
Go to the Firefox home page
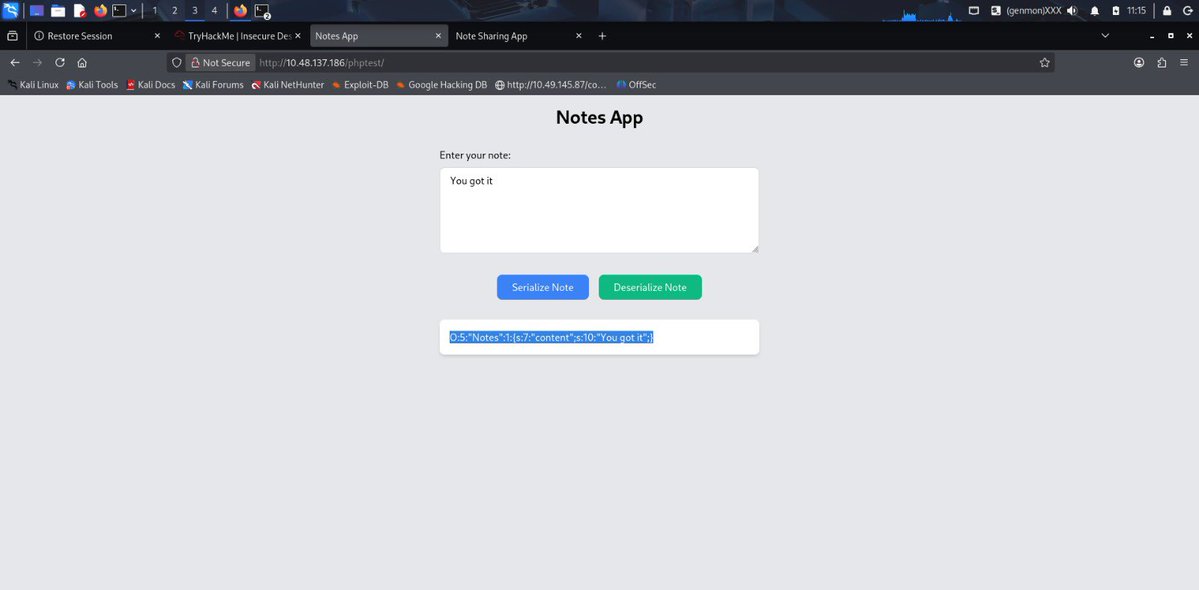(82, 63)
